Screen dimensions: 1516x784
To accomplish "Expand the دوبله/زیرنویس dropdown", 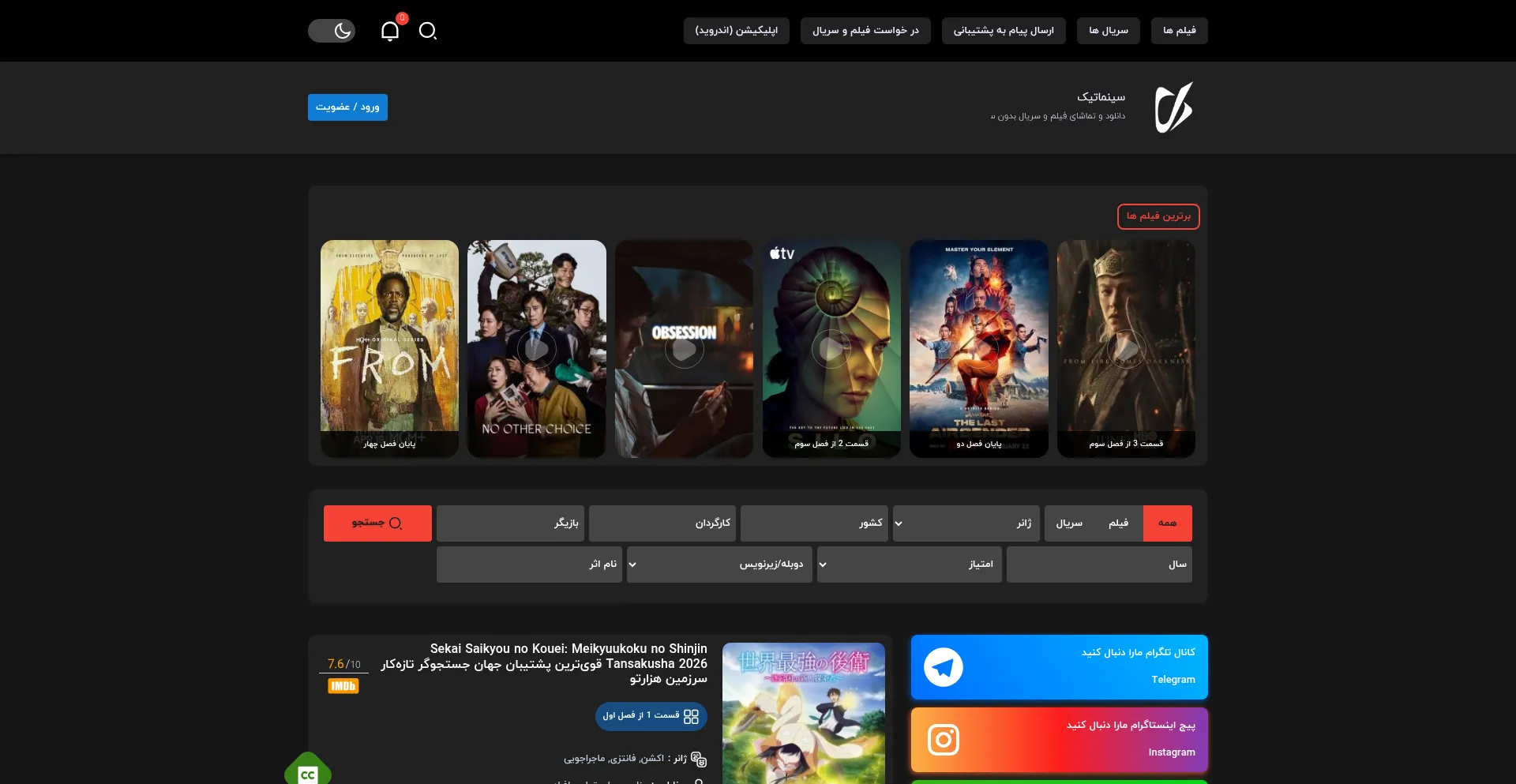I will pos(719,565).
